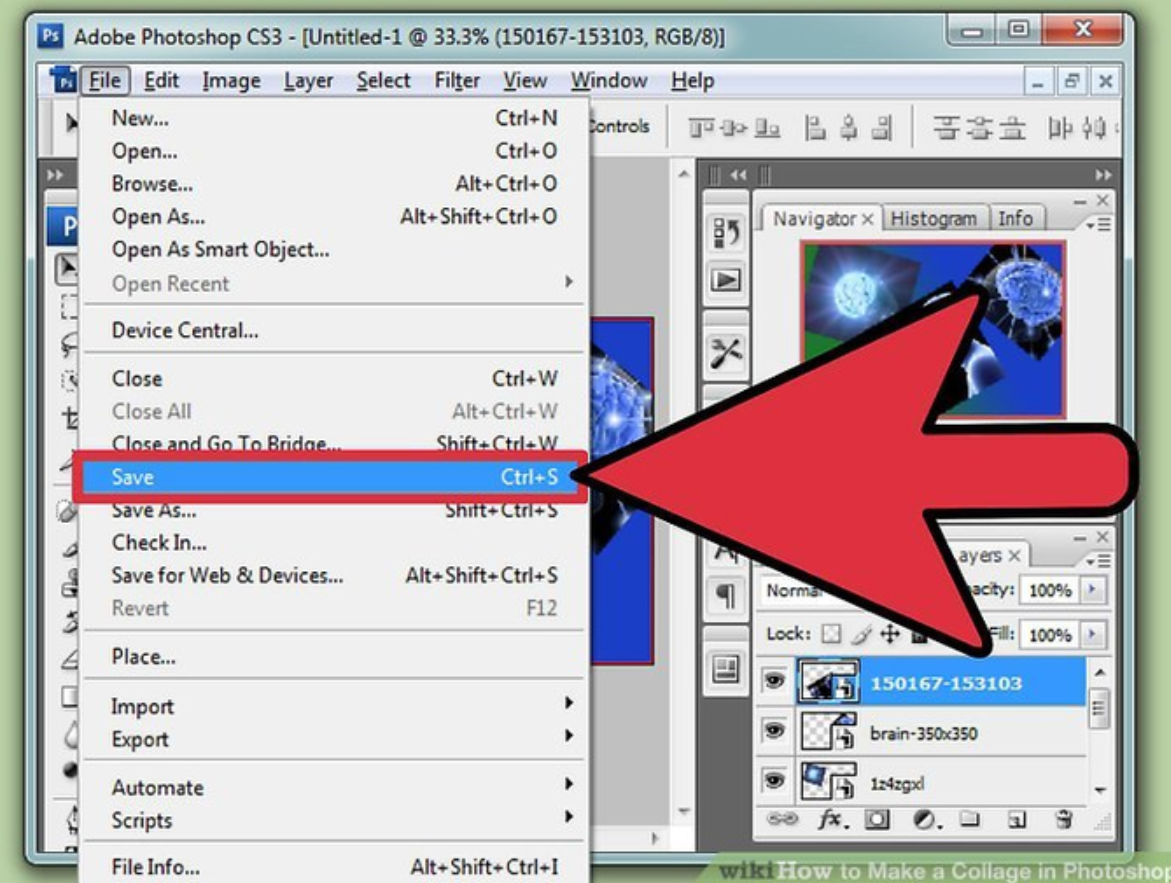Select the 1z4zgxl layer name
The height and width of the screenshot is (883, 1171).
click(x=897, y=784)
